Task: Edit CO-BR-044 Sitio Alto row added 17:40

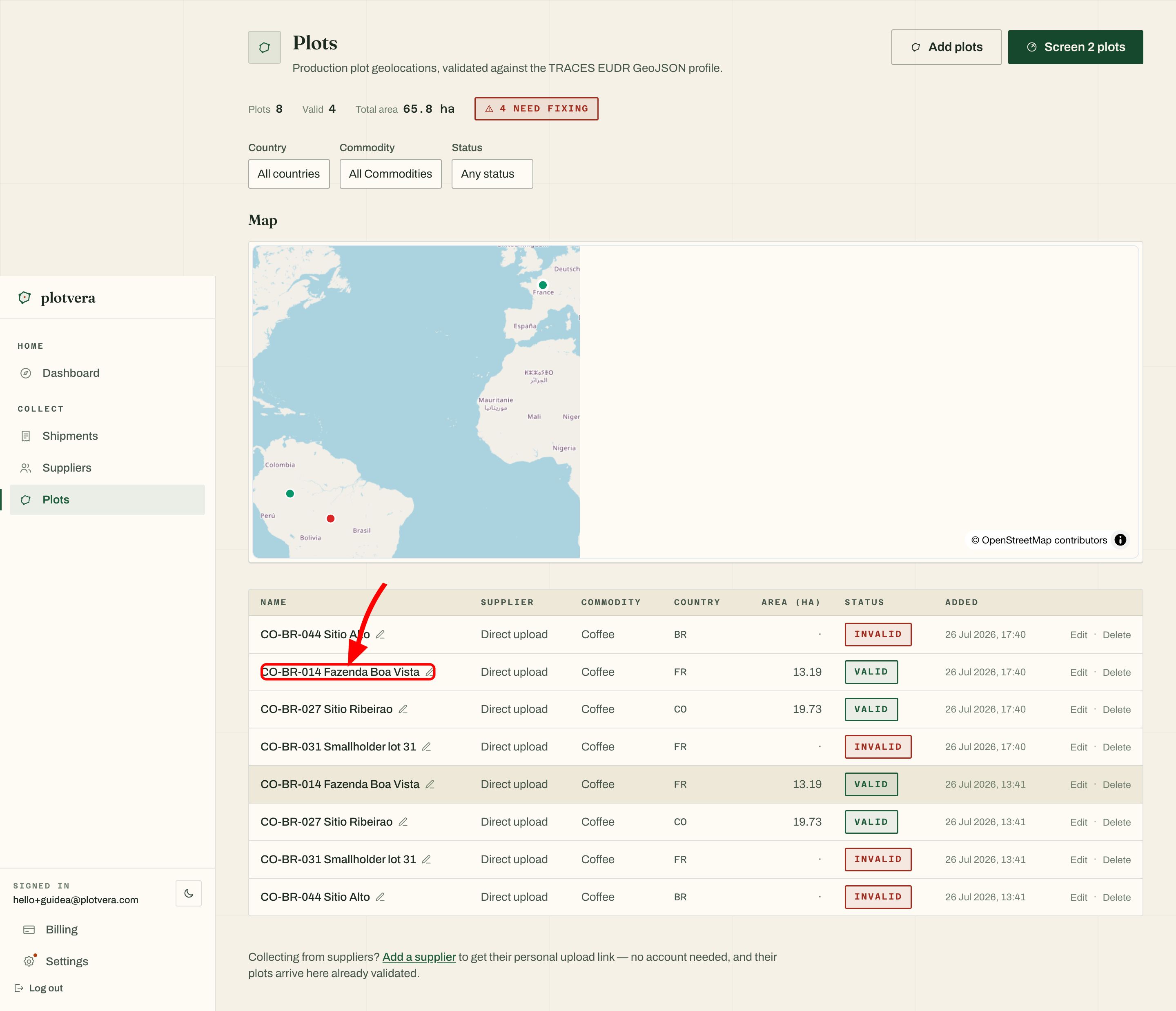Action: [x=1078, y=635]
